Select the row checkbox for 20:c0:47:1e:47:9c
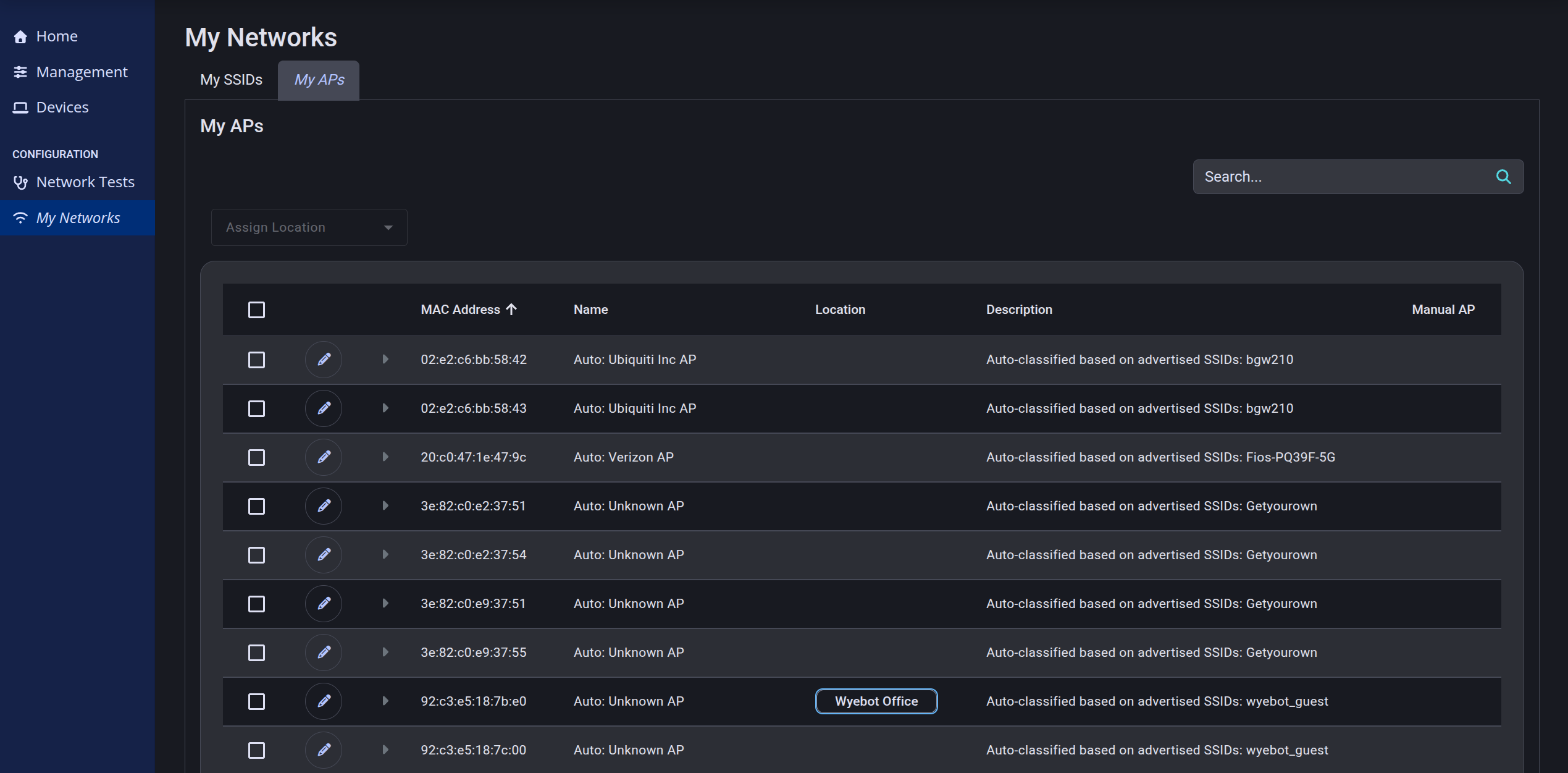This screenshot has width=1568, height=773. [256, 457]
